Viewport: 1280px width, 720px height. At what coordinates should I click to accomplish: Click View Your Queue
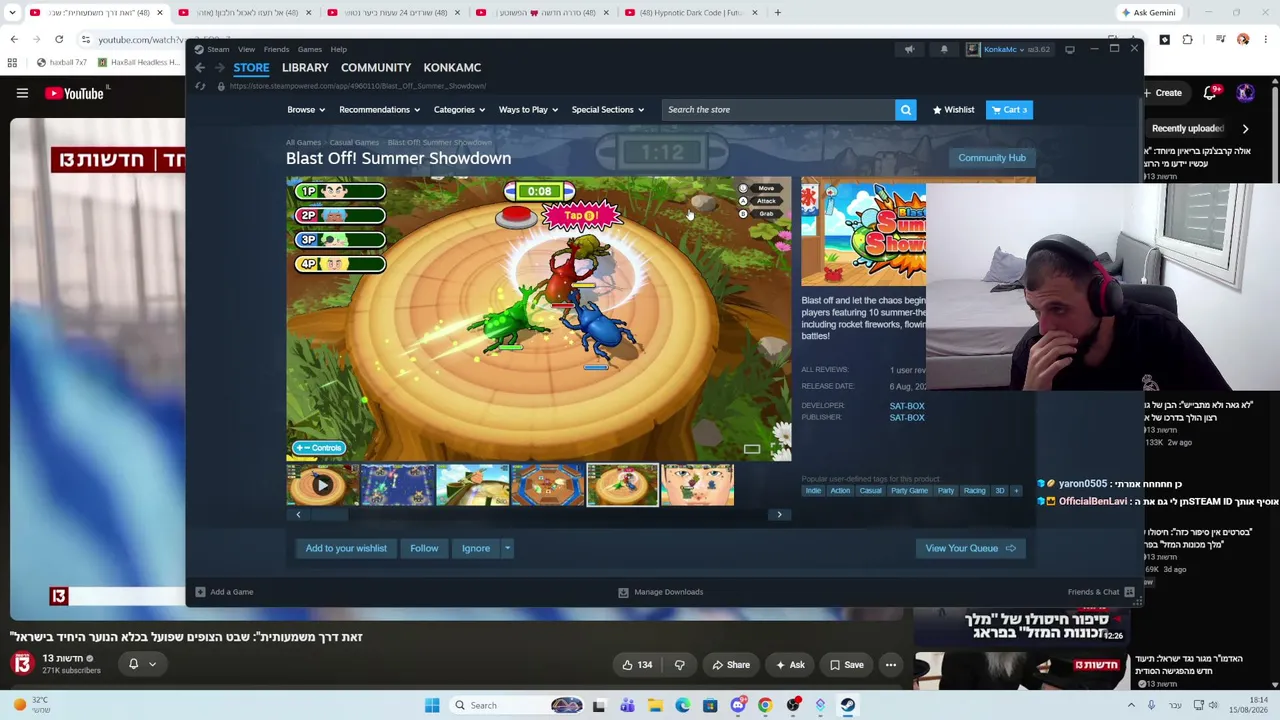coord(970,548)
